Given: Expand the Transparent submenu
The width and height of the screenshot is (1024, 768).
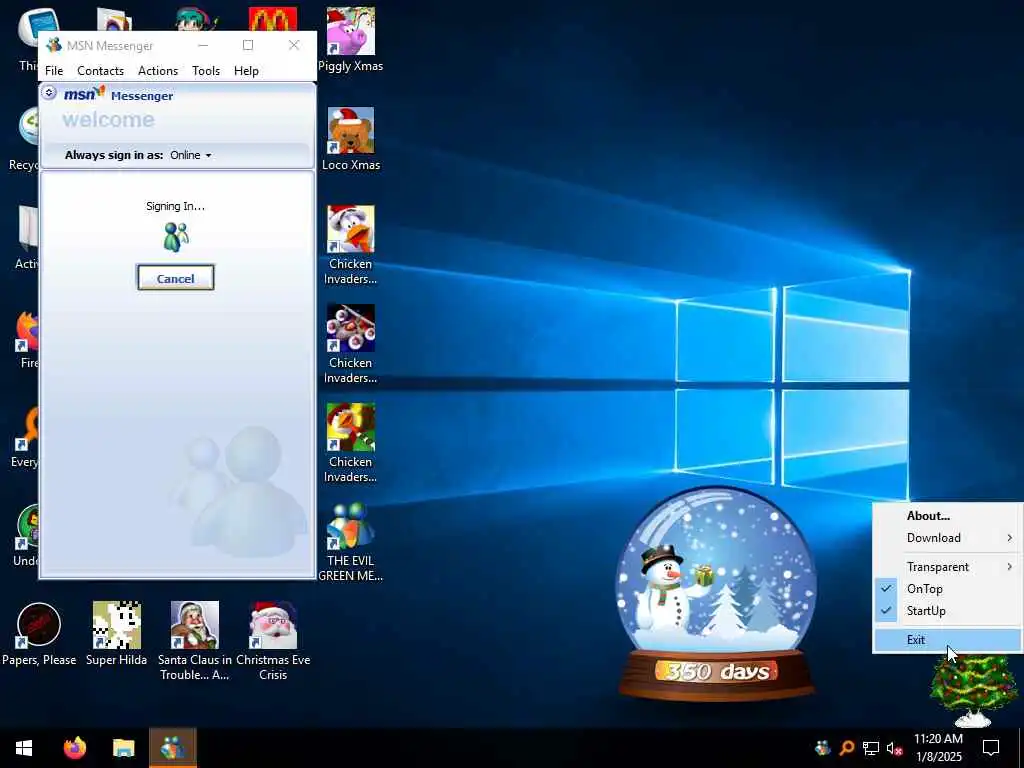Looking at the screenshot, I should (x=948, y=567).
